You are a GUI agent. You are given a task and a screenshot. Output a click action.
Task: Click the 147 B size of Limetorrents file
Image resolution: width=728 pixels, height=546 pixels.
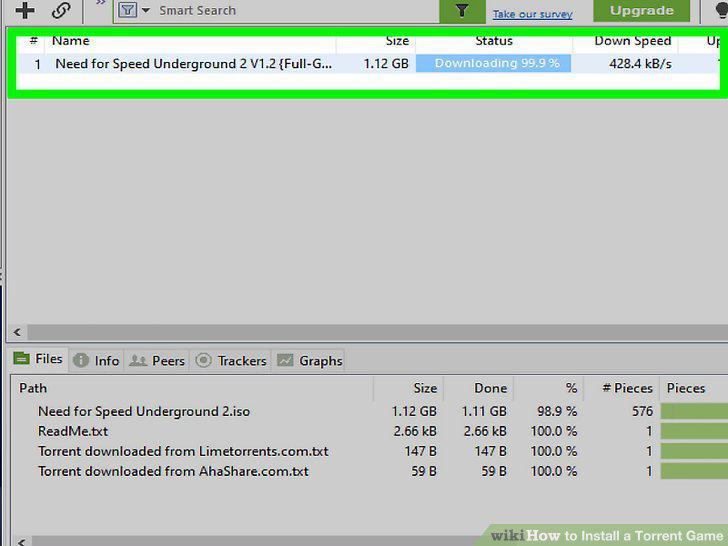click(420, 451)
